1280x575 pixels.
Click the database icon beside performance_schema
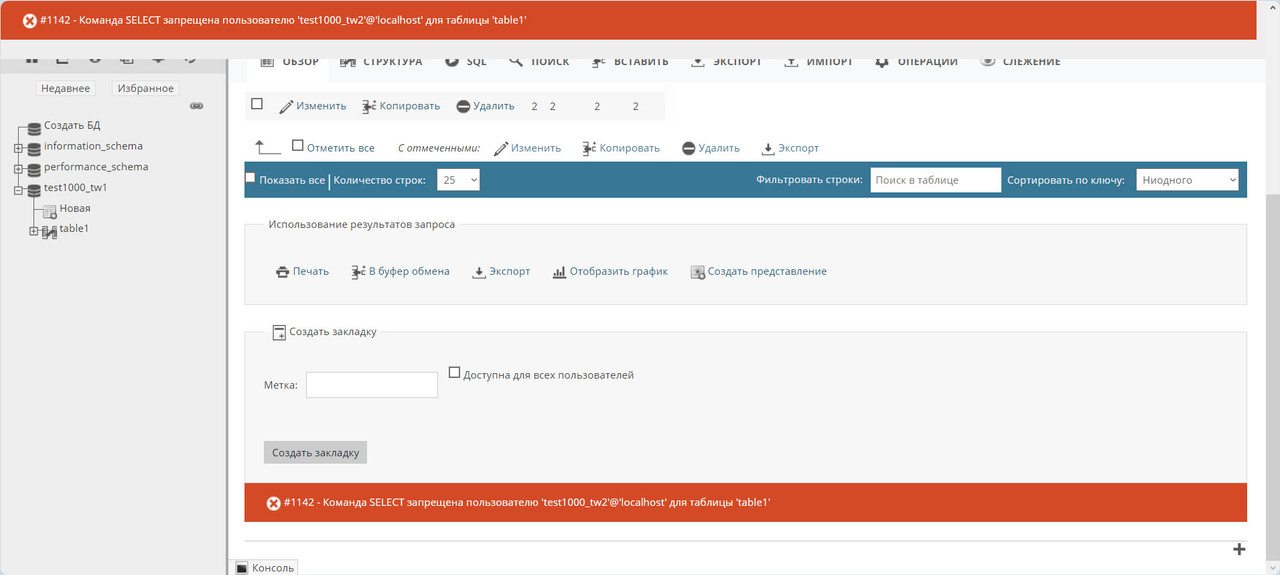point(35,168)
